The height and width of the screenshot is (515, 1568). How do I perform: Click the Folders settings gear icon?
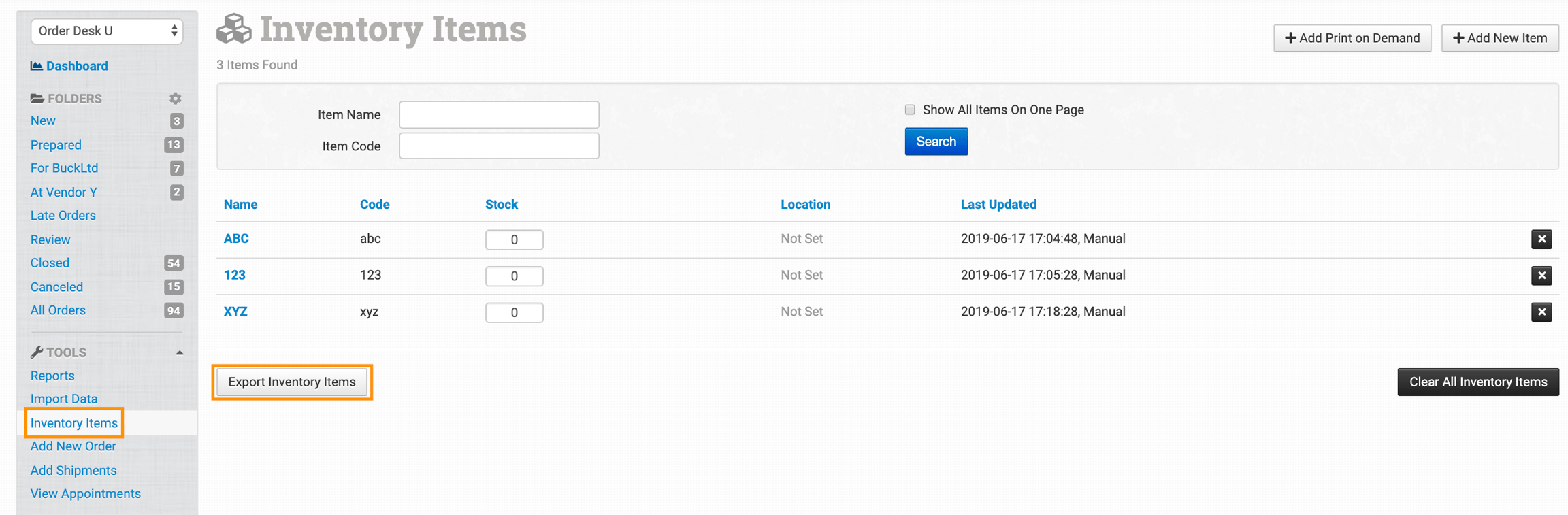tap(176, 99)
